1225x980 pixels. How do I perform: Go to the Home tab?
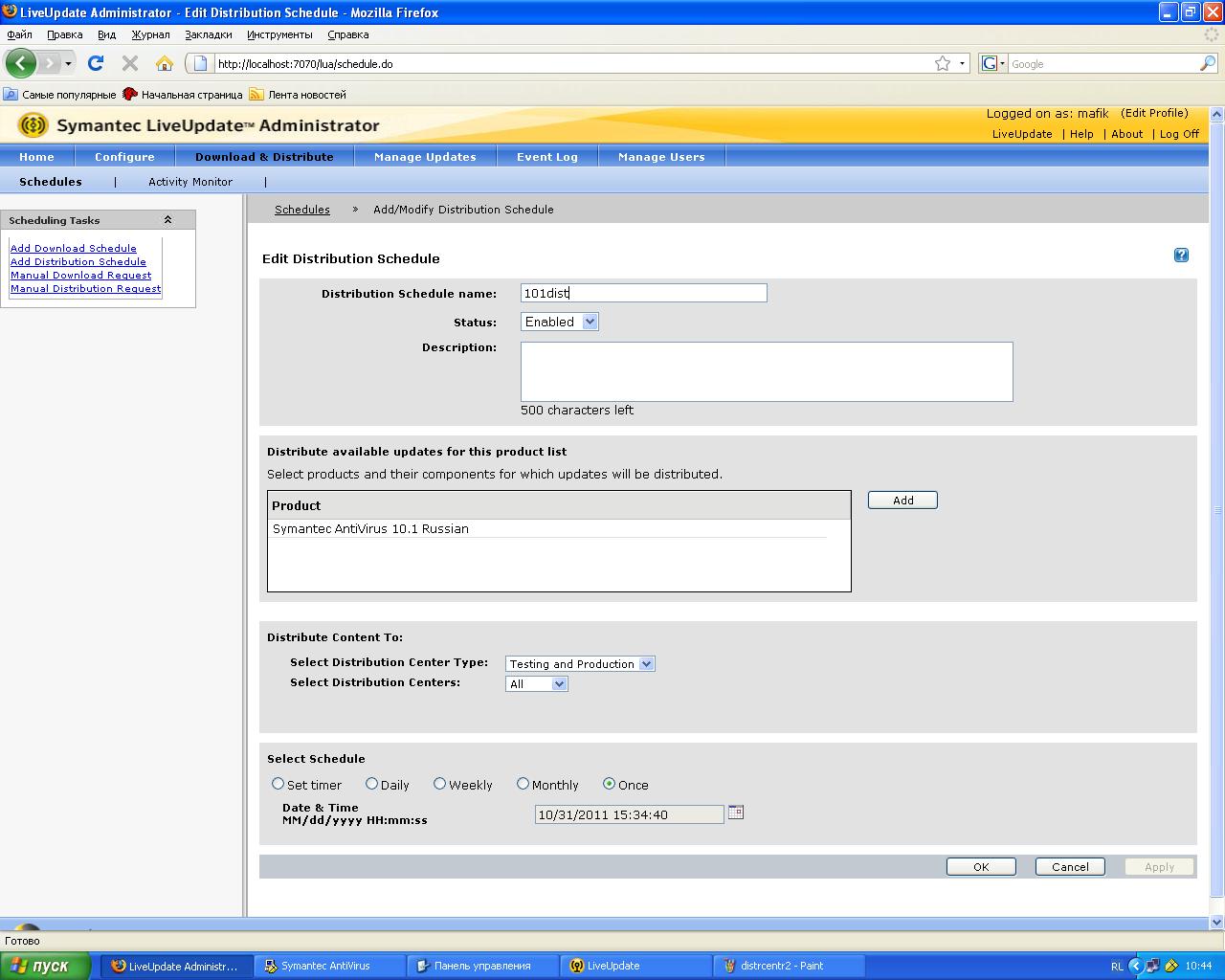point(36,157)
